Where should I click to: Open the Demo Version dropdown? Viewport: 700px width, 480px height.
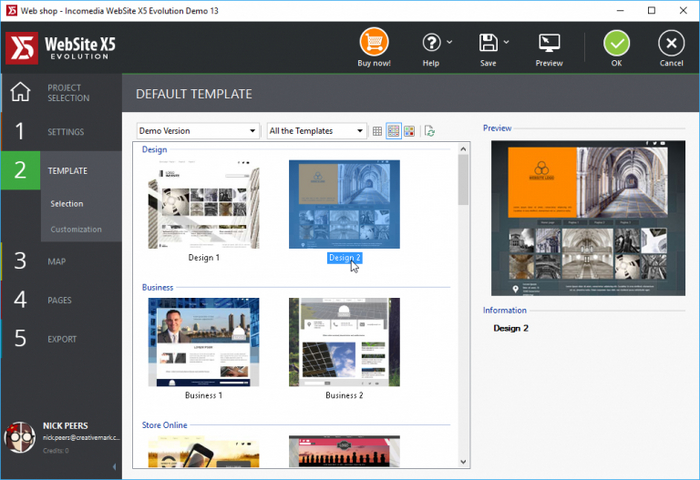click(x=198, y=131)
